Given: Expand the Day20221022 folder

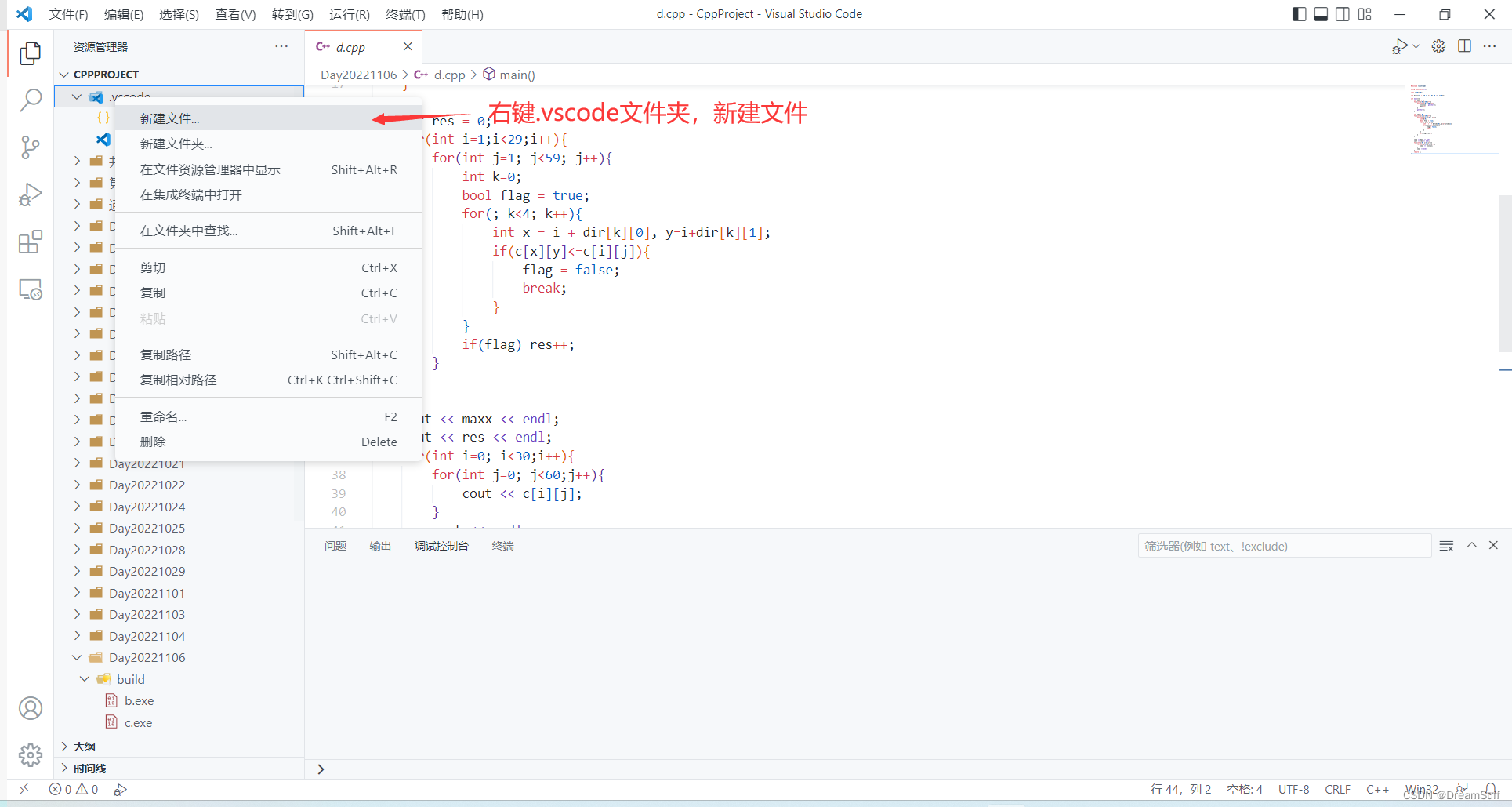Looking at the screenshot, I should [77, 485].
